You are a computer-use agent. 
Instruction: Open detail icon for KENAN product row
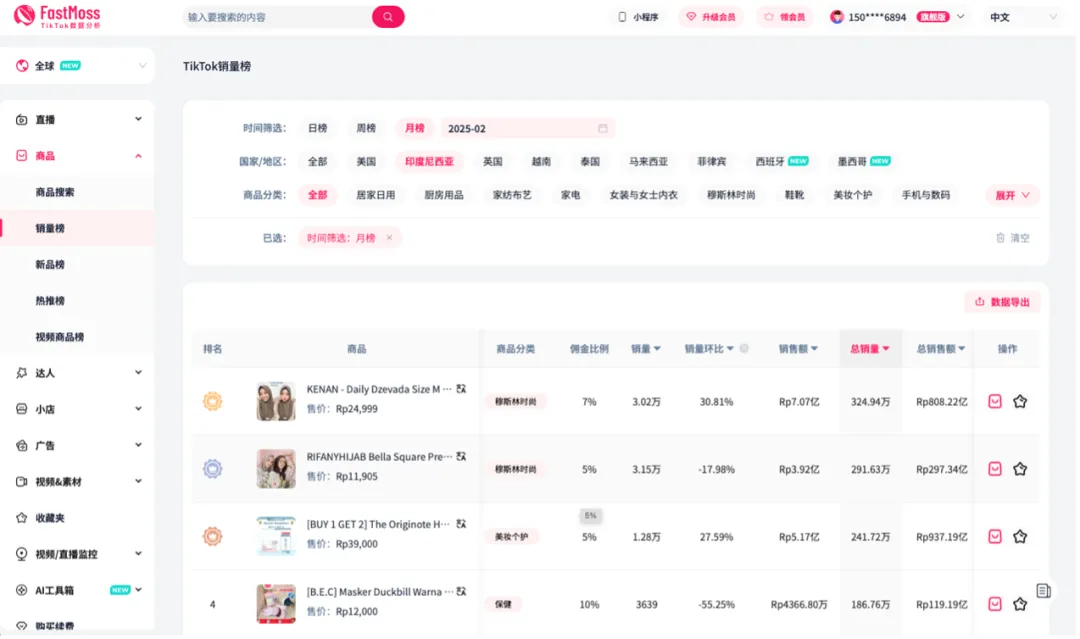coord(997,402)
